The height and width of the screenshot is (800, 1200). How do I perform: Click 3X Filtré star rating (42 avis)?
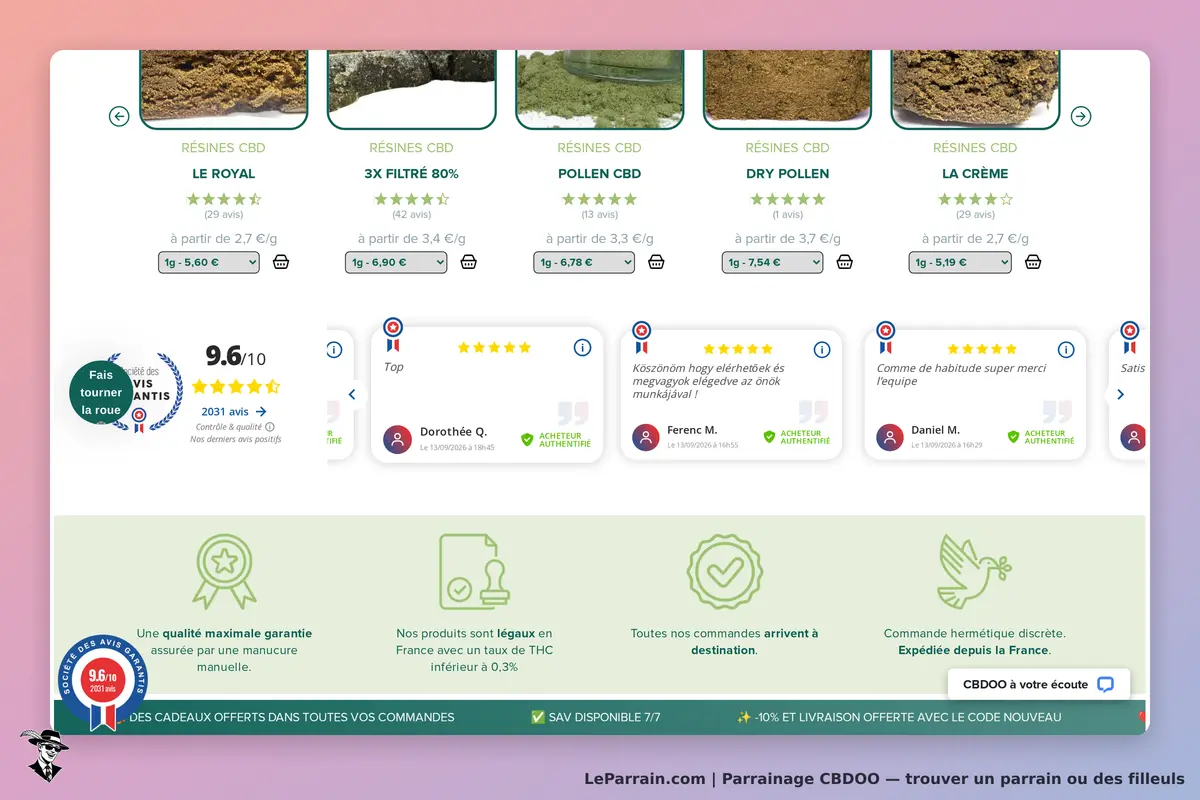tap(411, 199)
